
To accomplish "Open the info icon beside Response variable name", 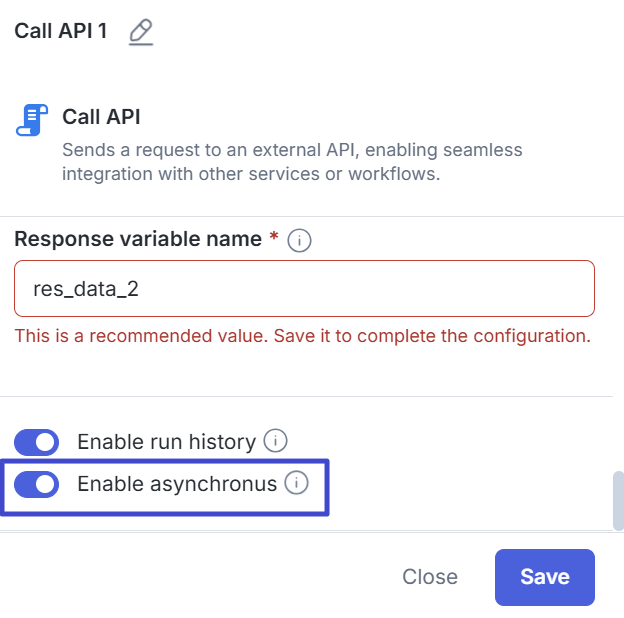I will click(299, 241).
